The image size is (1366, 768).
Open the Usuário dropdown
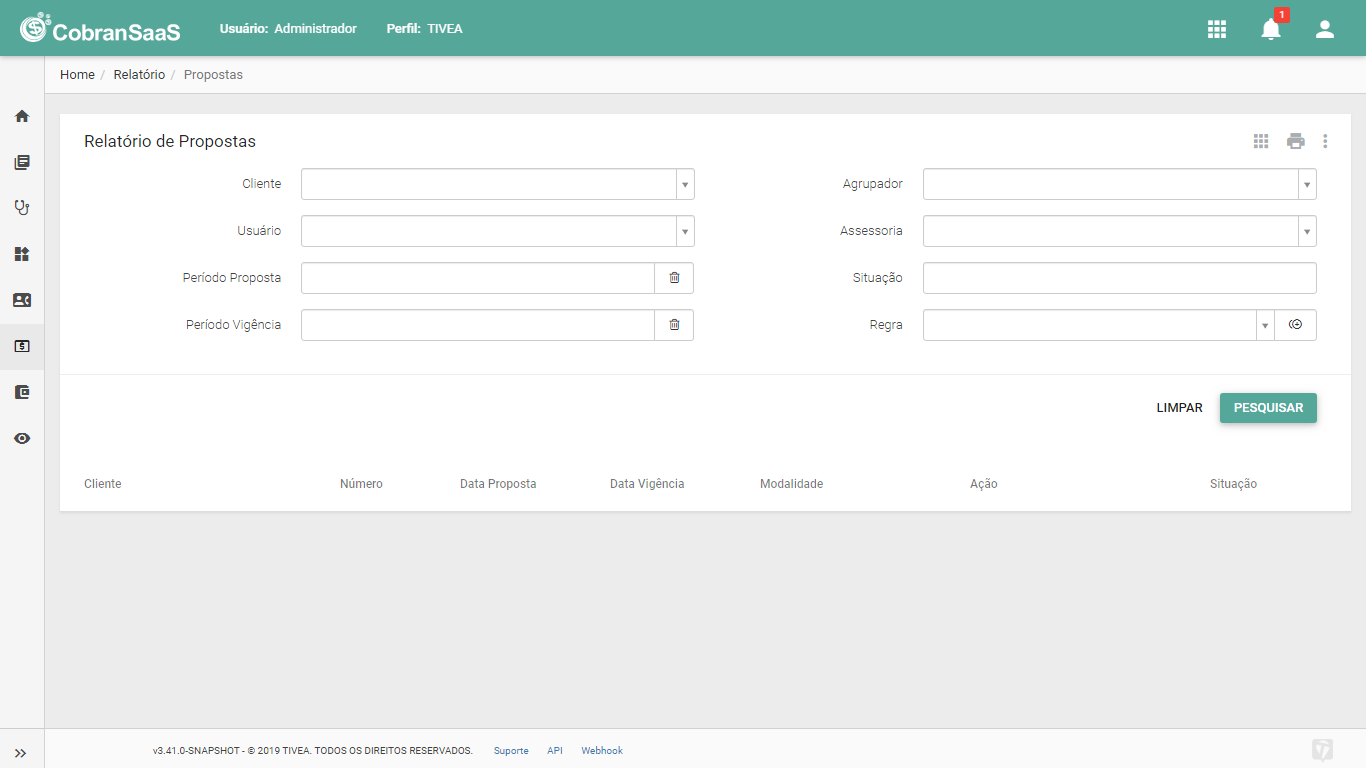(x=498, y=231)
